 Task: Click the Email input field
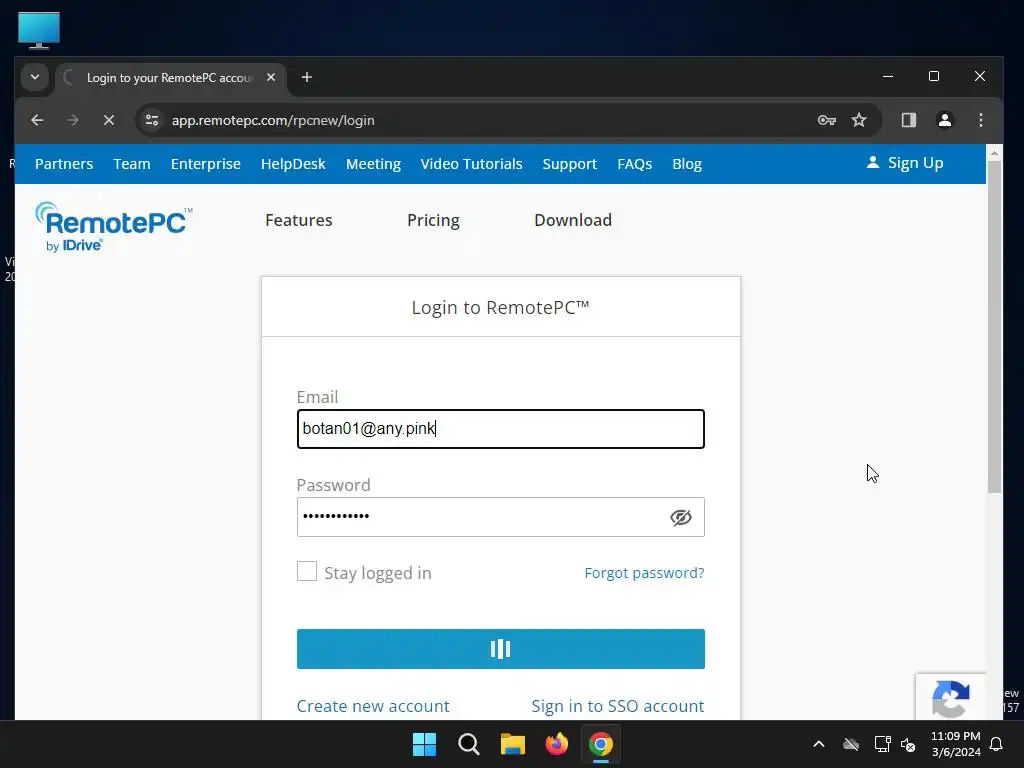click(501, 429)
